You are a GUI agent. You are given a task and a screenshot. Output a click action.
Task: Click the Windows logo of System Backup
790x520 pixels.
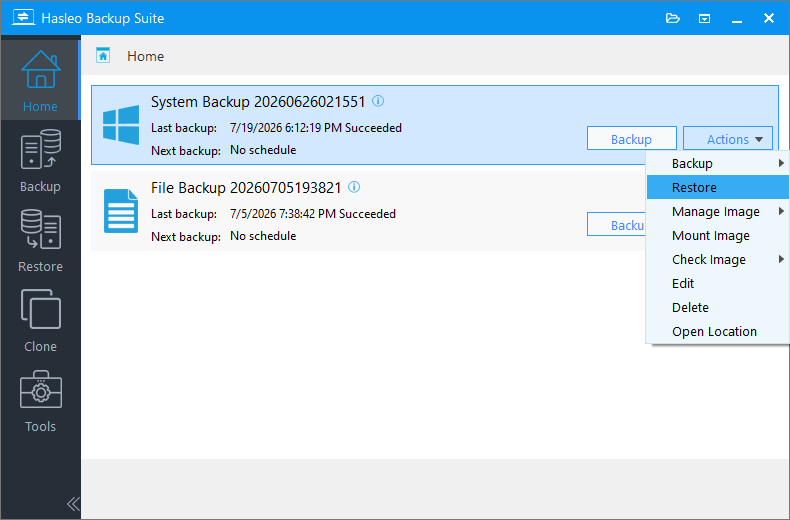click(121, 125)
